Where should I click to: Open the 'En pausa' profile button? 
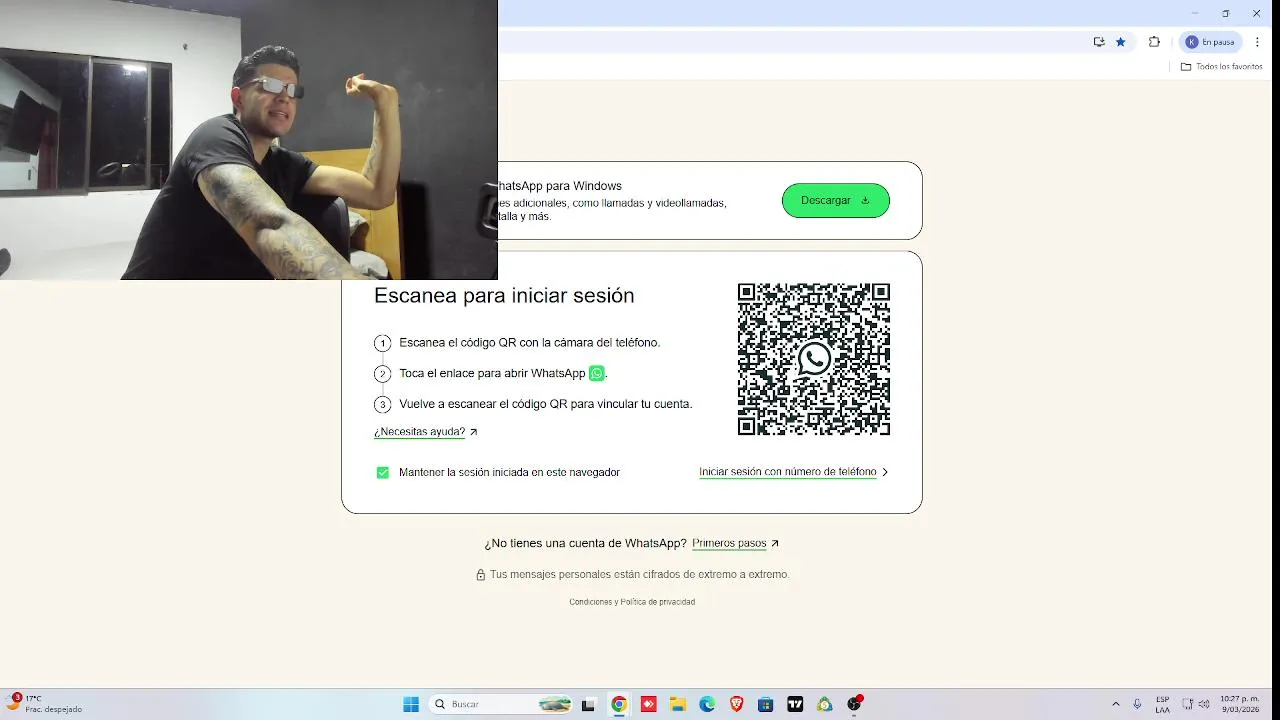[1210, 42]
